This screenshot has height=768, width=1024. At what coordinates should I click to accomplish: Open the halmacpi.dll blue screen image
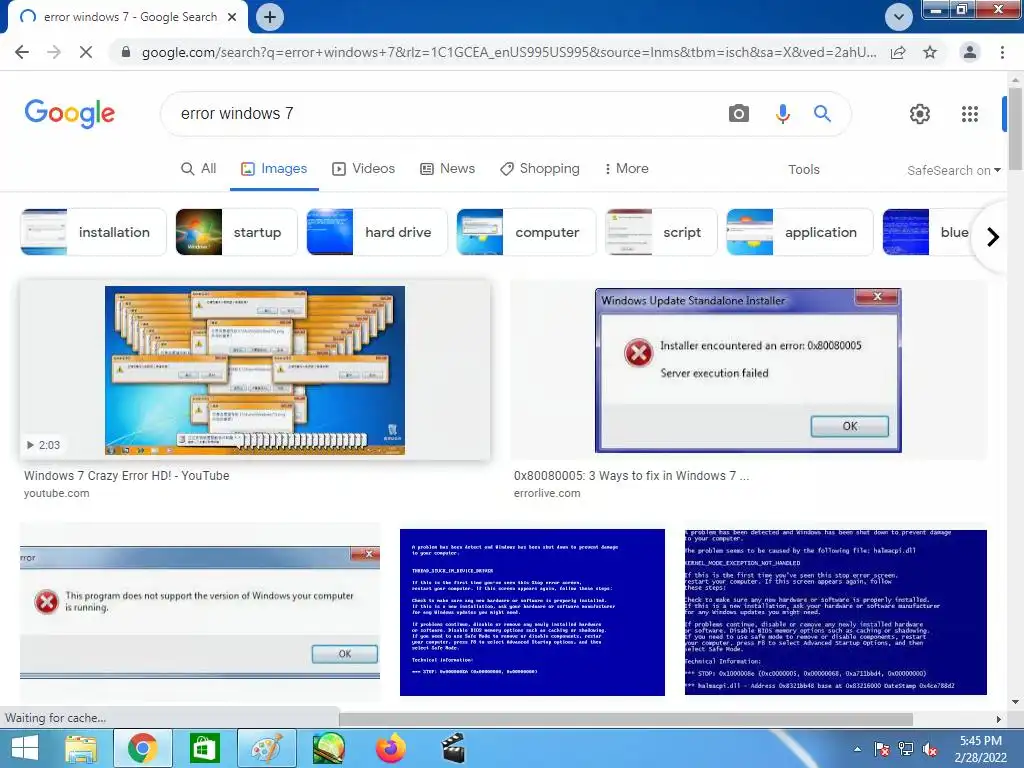click(x=835, y=612)
